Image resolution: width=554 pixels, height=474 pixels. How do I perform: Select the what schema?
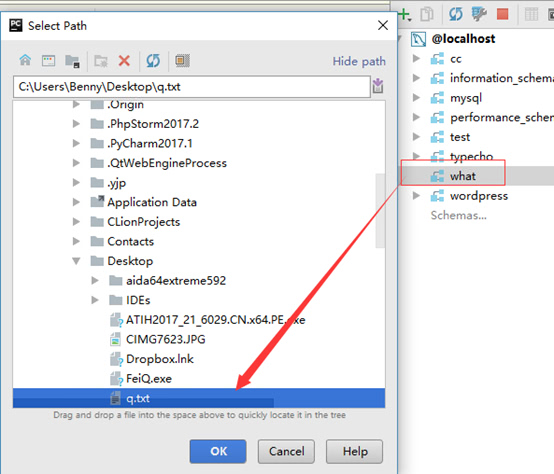tap(462, 176)
